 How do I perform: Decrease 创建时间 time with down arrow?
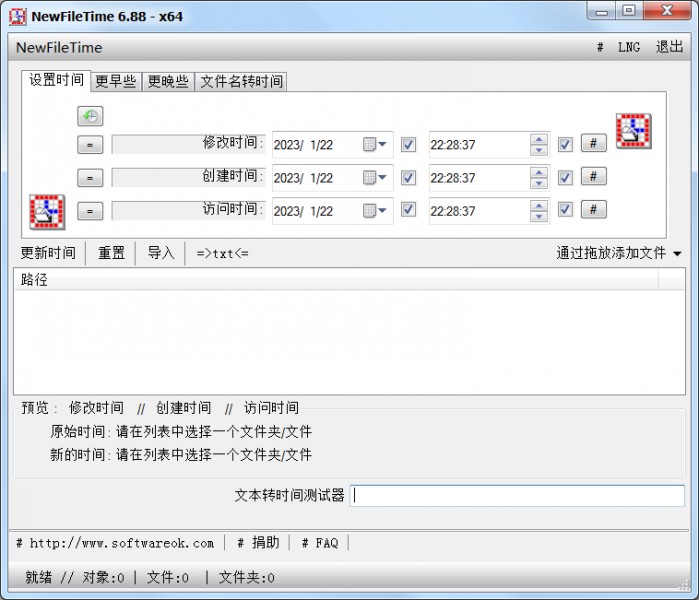(x=539, y=183)
